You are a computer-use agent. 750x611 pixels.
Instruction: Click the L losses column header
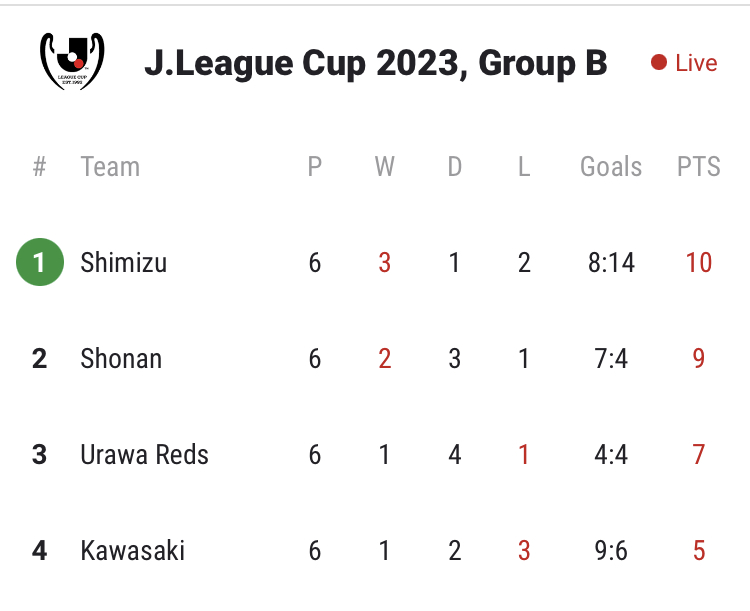tap(524, 167)
